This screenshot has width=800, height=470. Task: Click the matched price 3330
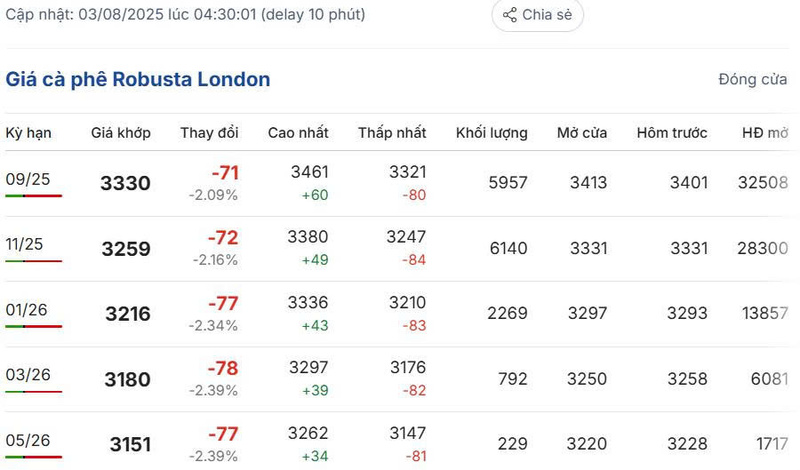pyautogui.click(x=125, y=184)
